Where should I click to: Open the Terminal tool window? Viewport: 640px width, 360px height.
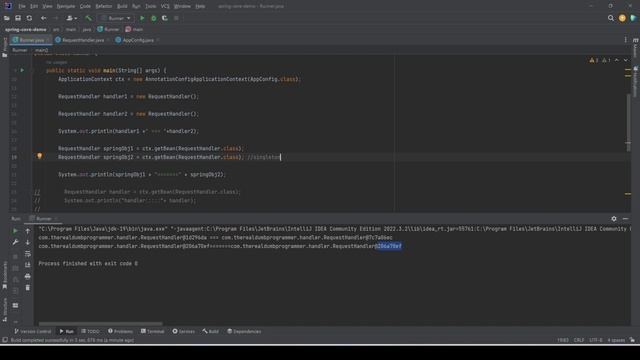(x=153, y=331)
